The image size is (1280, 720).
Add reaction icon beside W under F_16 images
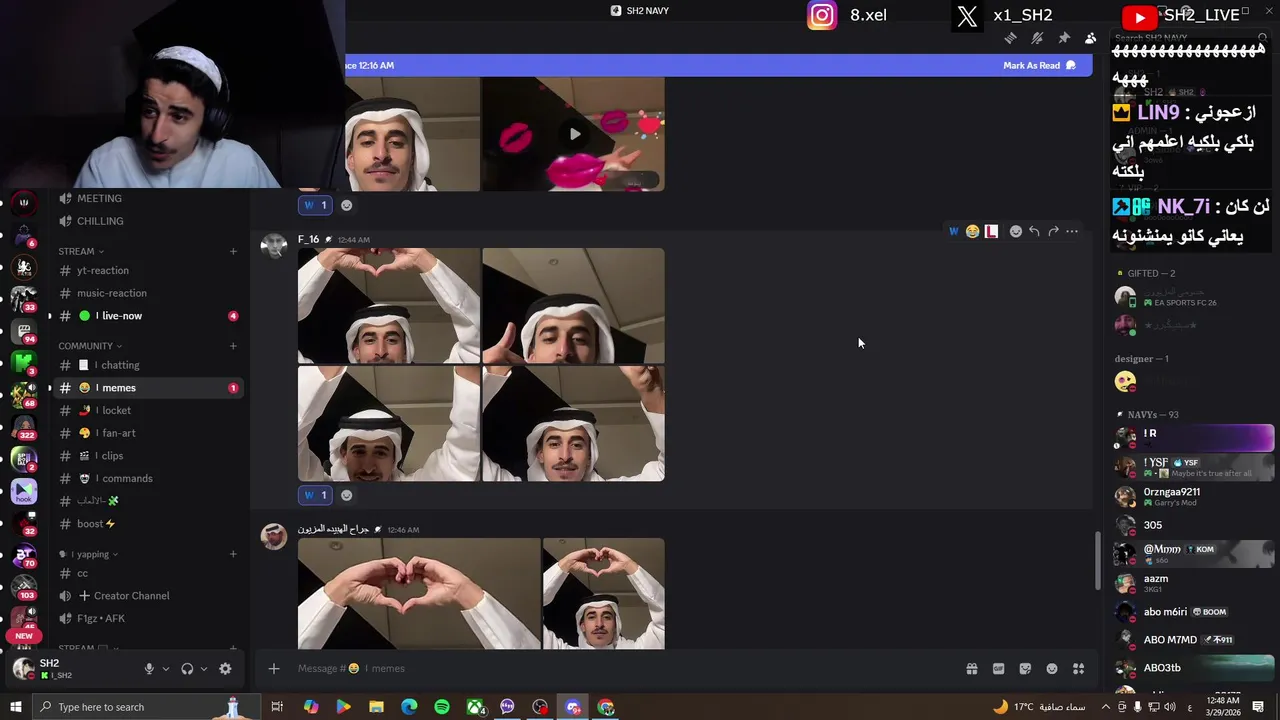tap(347, 495)
